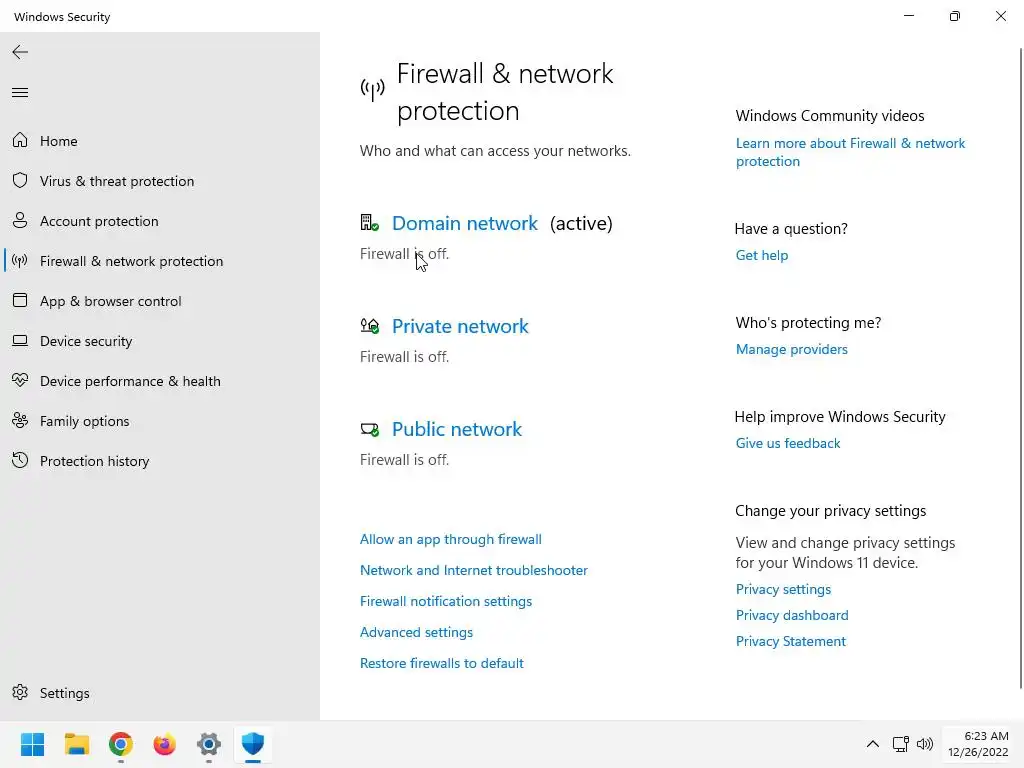Open the Home section
Image resolution: width=1024 pixels, height=768 pixels.
pos(58,141)
